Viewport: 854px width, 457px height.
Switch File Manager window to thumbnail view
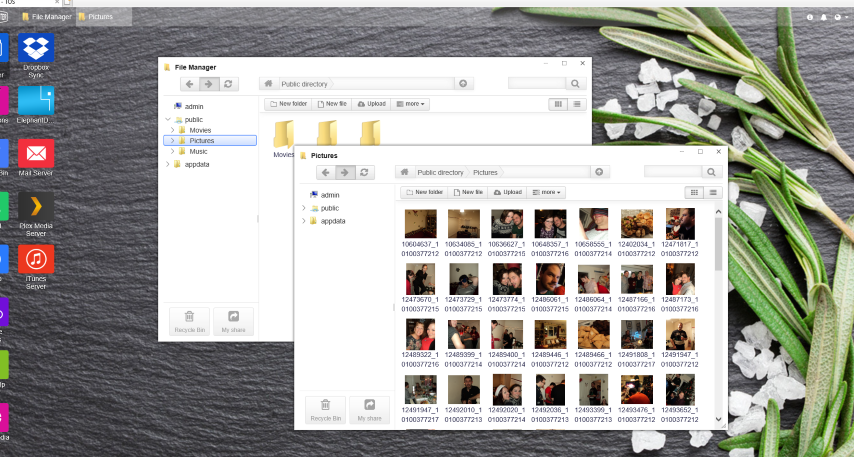[x=558, y=103]
